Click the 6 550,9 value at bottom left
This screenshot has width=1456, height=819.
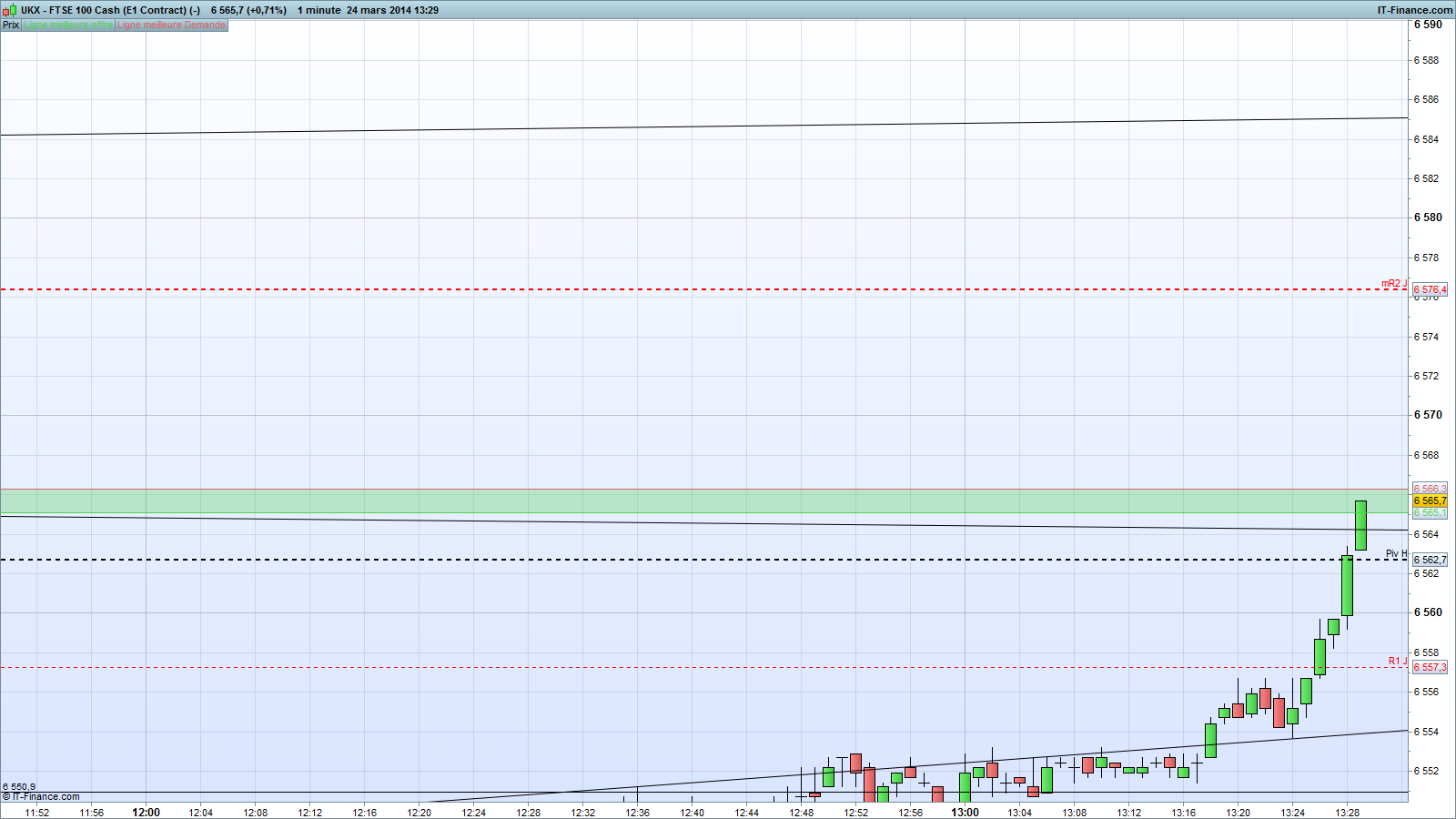tap(19, 787)
